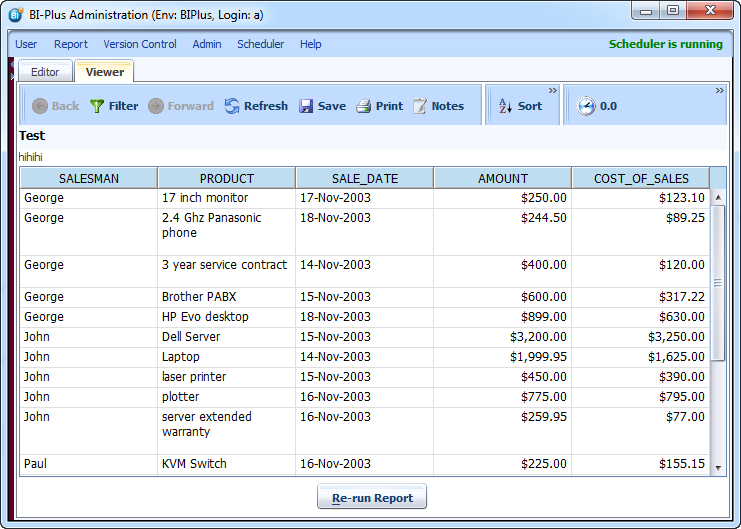
Task: Expand the collapsed left side panel
Action: 12,75
